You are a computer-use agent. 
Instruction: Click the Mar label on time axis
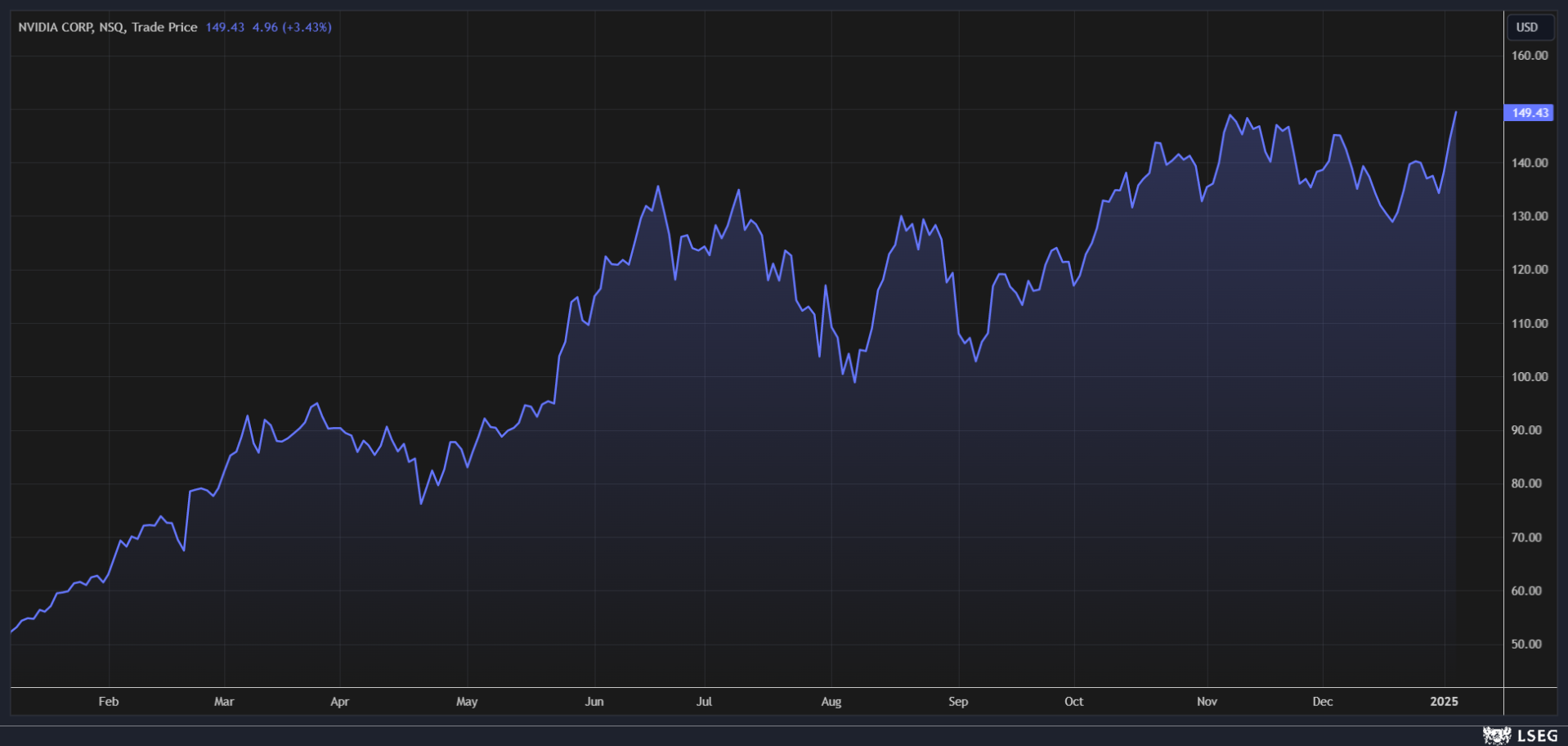coord(224,701)
